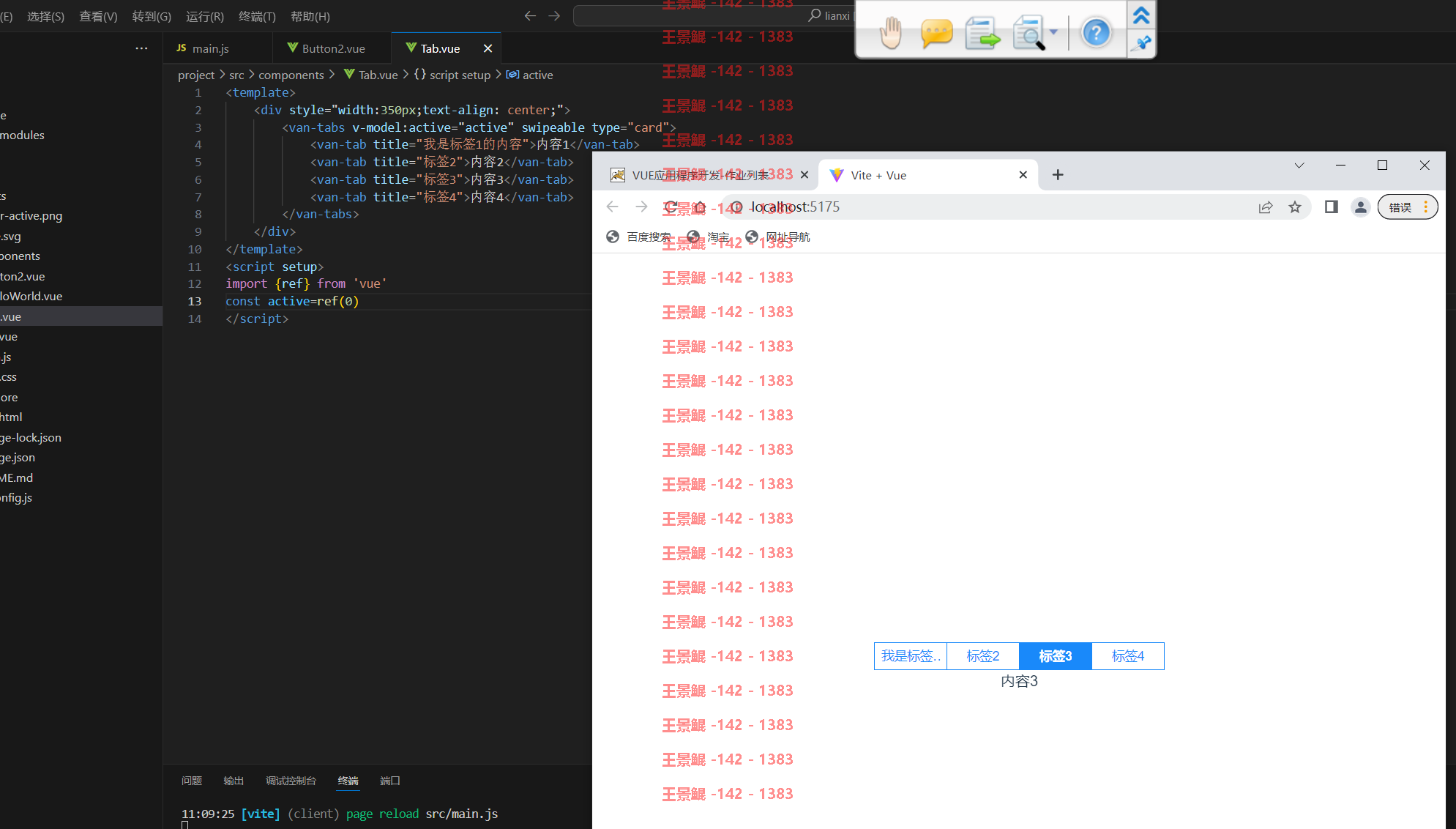This screenshot has width=1456, height=829.
Task: Bookmark this page with star icon
Action: 1295,207
